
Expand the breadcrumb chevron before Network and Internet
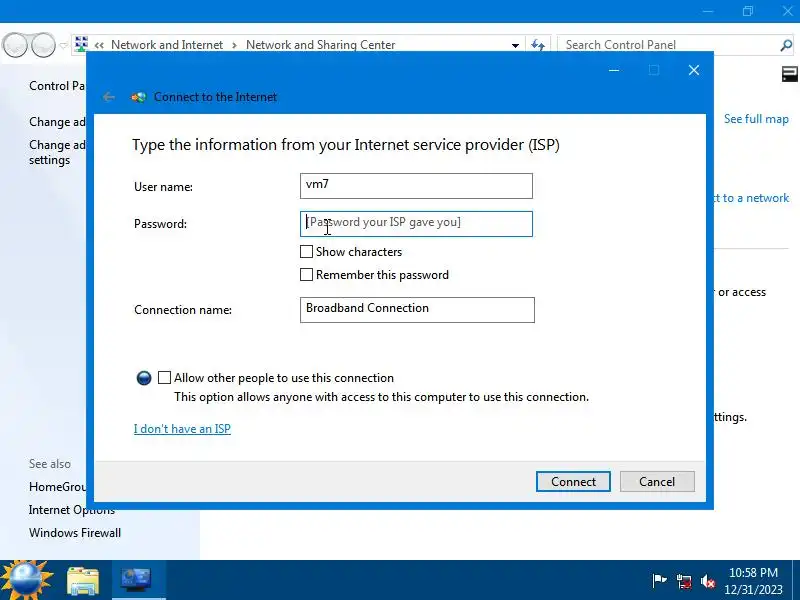point(99,45)
